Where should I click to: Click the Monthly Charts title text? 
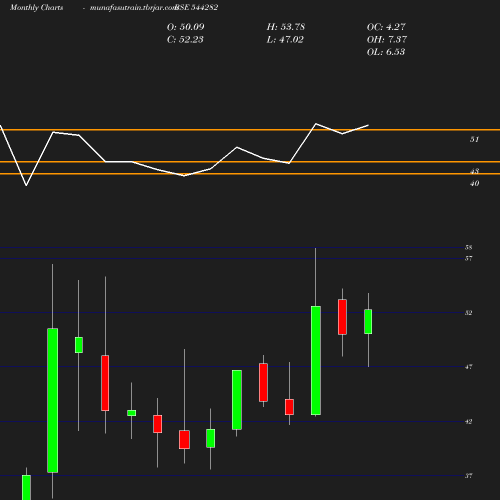tap(36, 7)
